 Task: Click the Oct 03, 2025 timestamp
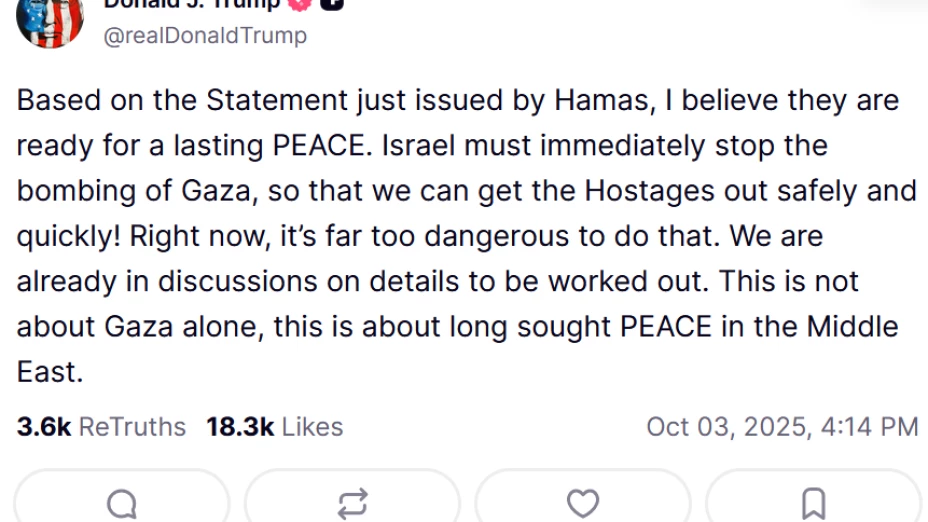point(782,427)
